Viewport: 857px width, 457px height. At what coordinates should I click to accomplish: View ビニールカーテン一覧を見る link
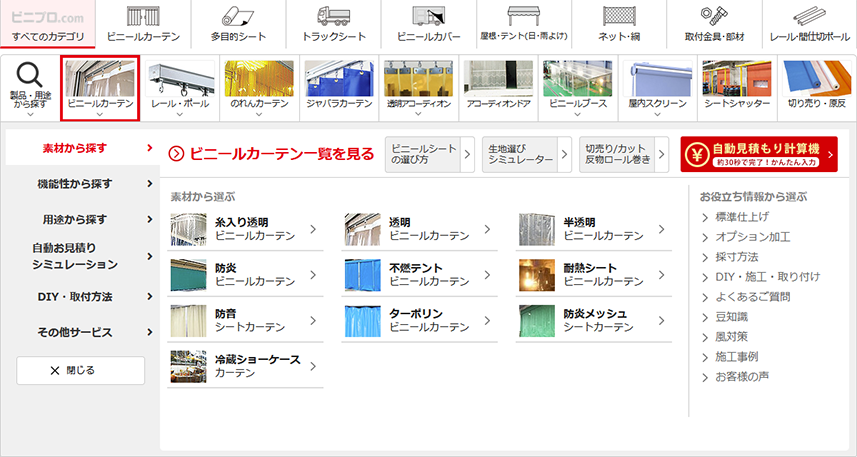tap(271, 154)
